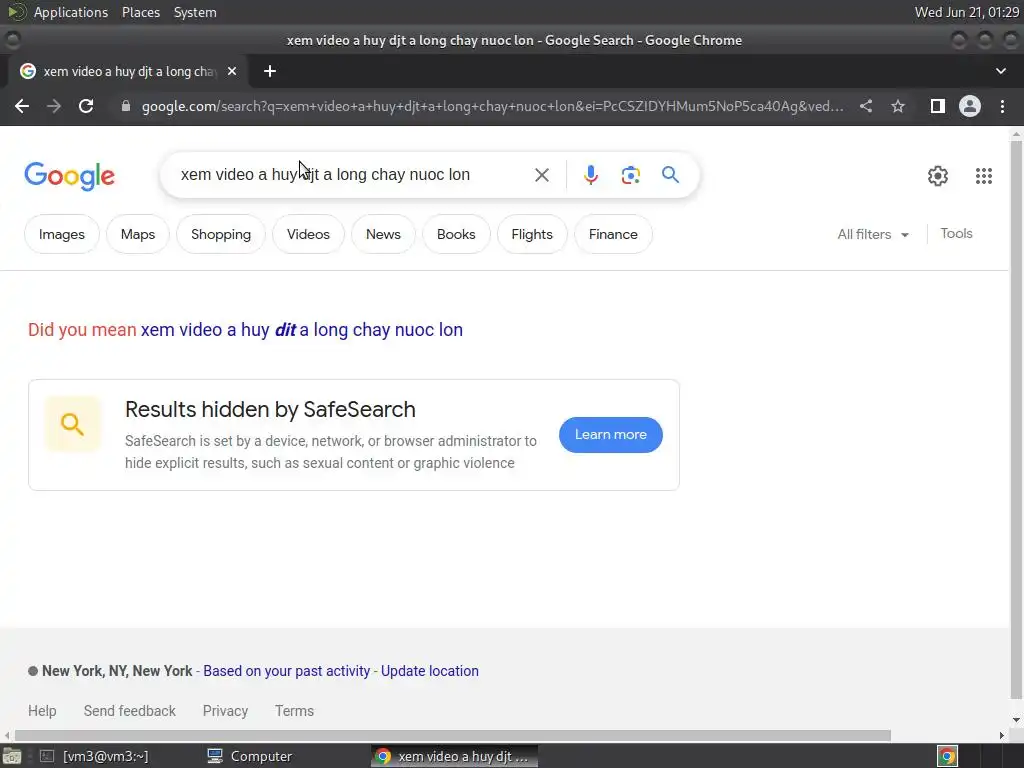Open the System menu
1024x768 pixels.
(195, 12)
